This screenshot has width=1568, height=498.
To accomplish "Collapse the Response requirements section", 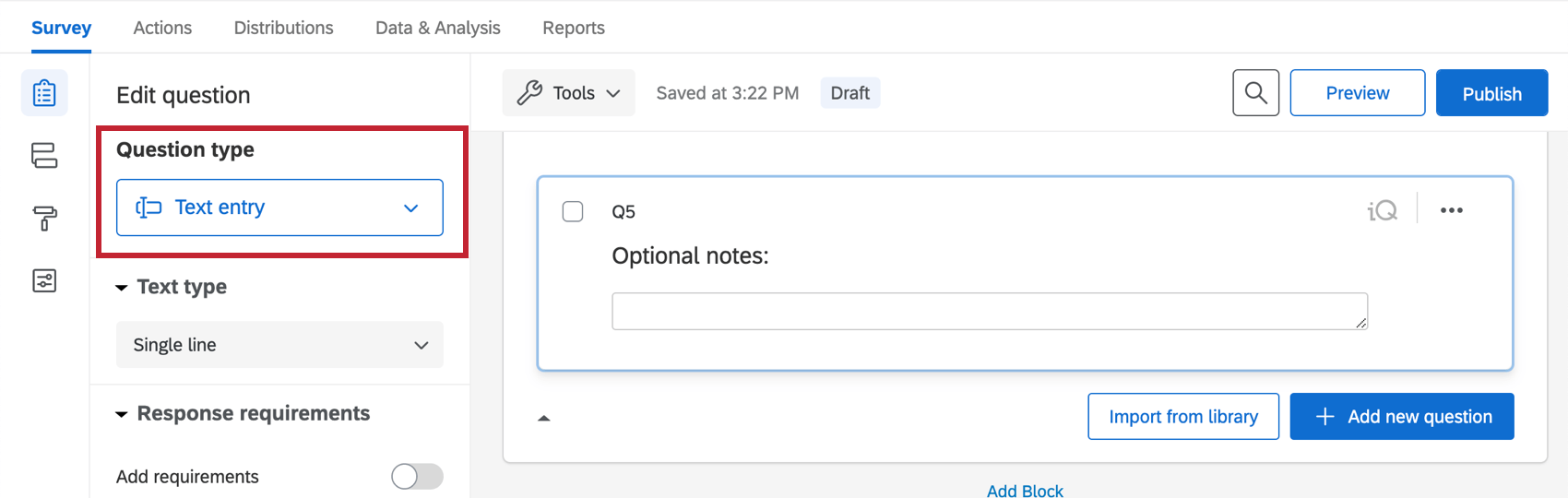I will point(122,414).
